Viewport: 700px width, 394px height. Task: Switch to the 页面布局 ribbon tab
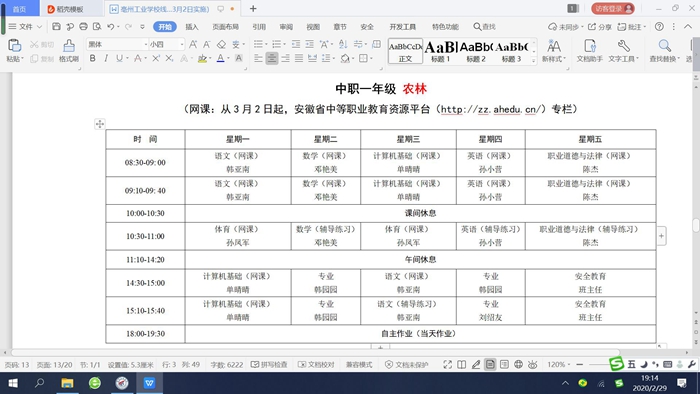tap(225, 27)
